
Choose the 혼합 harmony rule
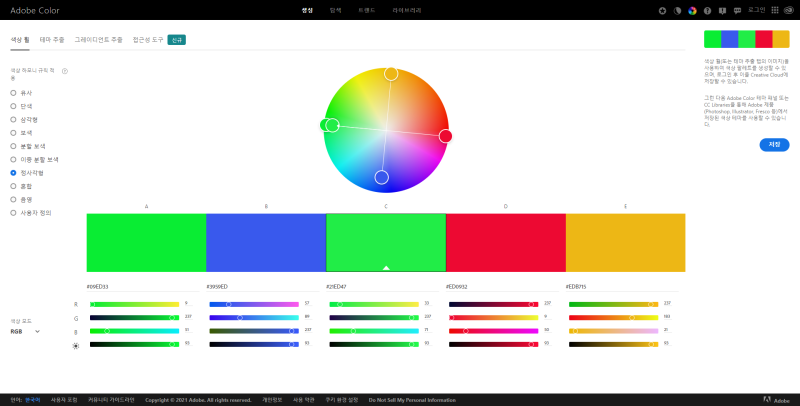click(x=21, y=186)
